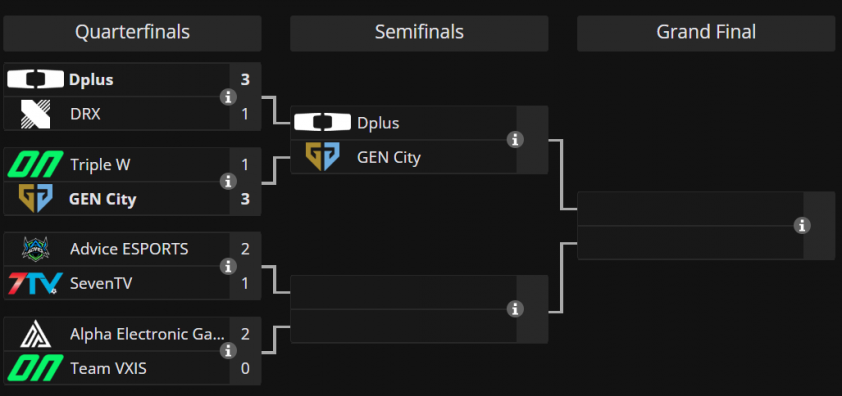842x396 pixels.
Task: Open Triple W team link
Action: [x=100, y=164]
